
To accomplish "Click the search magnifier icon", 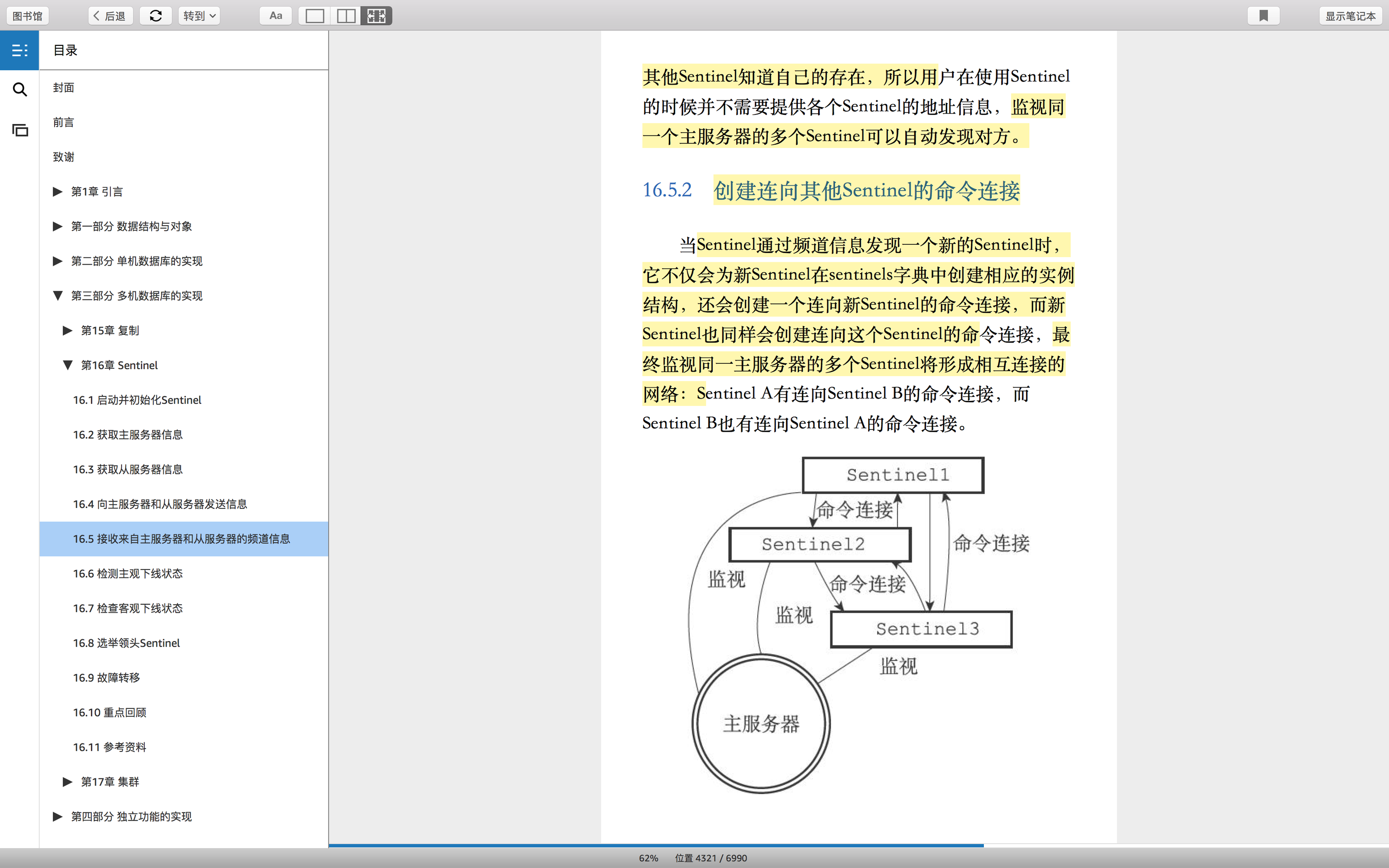I will click(19, 90).
